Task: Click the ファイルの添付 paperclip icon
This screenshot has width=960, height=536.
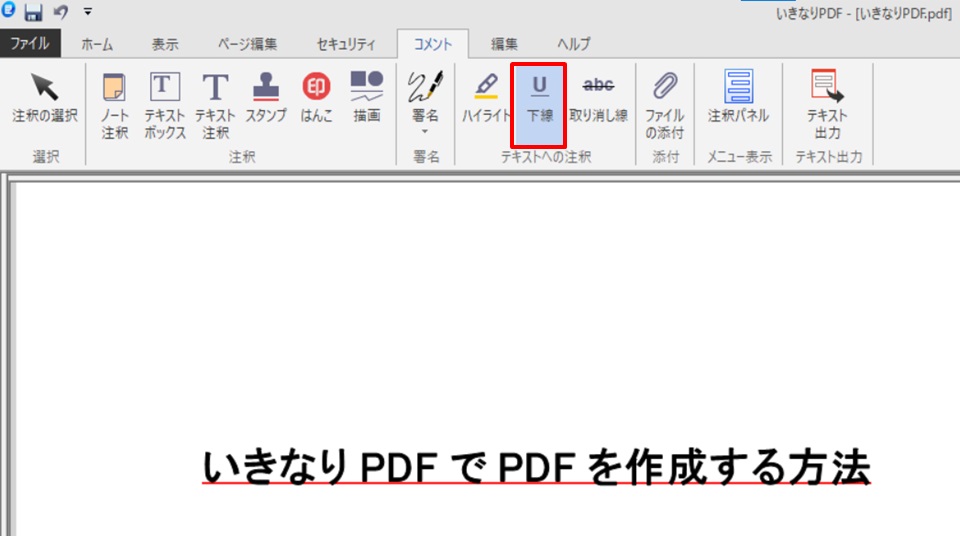Action: 665,86
